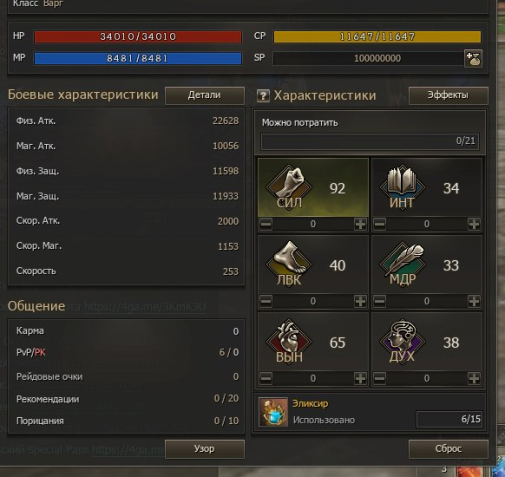Viewport: 505px width, 477px height.
Task: Decrease ВЫН with the minus button
Action: tap(266, 378)
